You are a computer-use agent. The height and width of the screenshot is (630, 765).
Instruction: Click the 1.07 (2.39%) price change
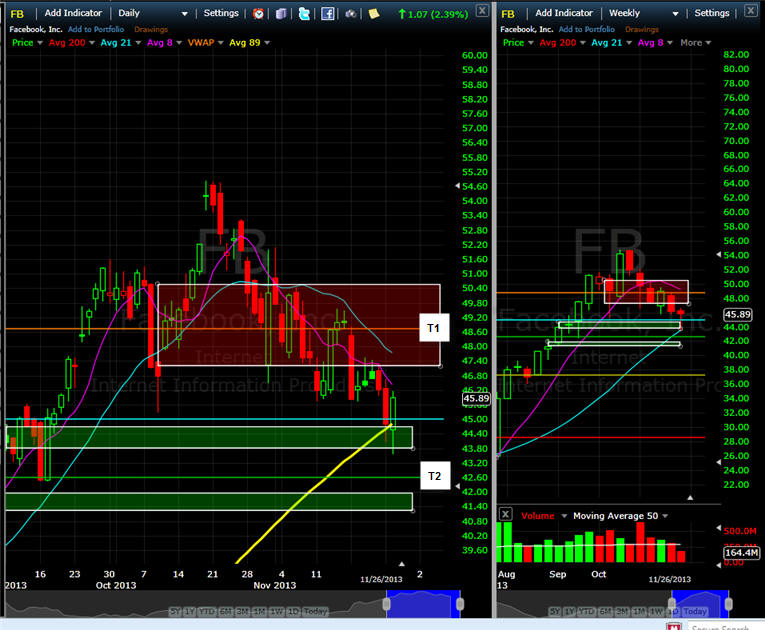(x=433, y=14)
